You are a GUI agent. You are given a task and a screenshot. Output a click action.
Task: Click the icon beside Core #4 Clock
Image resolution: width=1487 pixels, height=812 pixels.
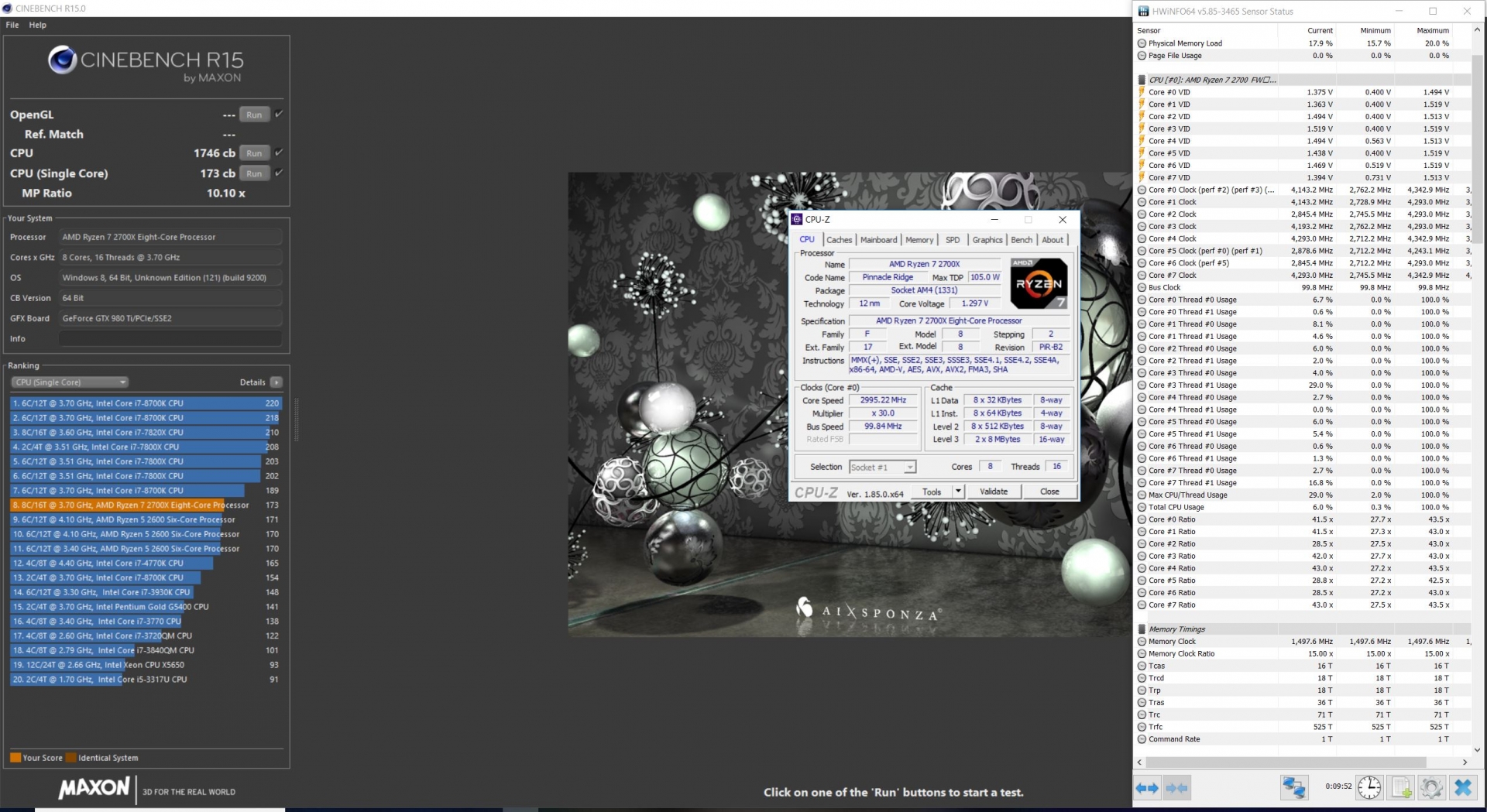coord(1142,238)
